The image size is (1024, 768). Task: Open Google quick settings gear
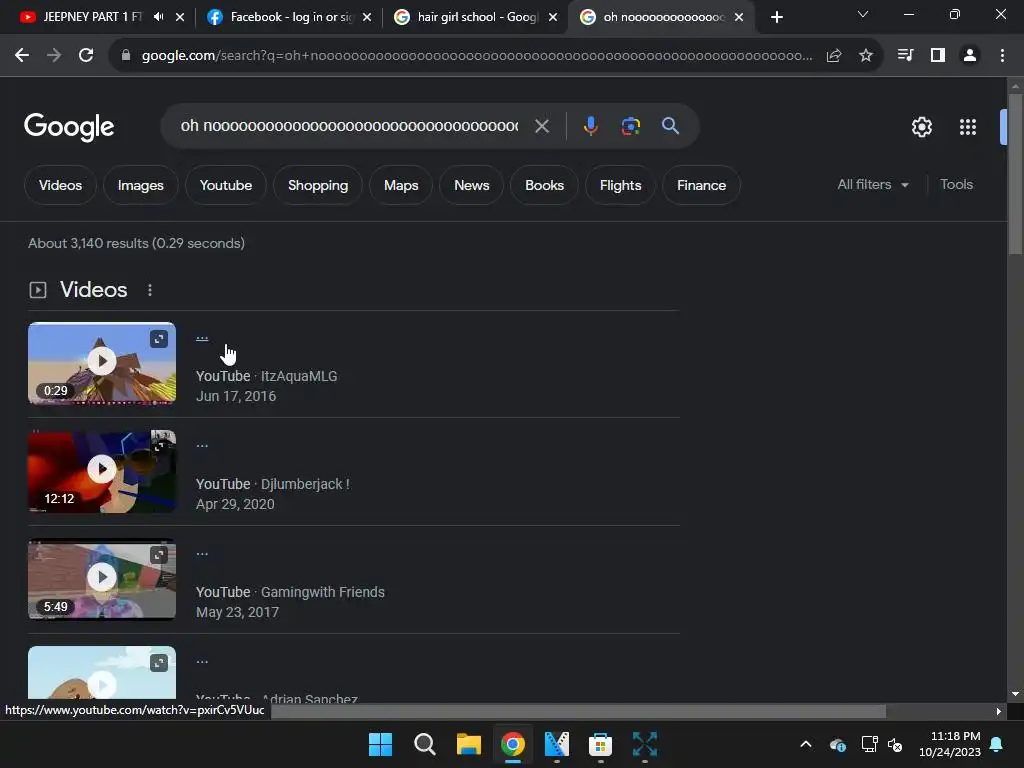(921, 127)
